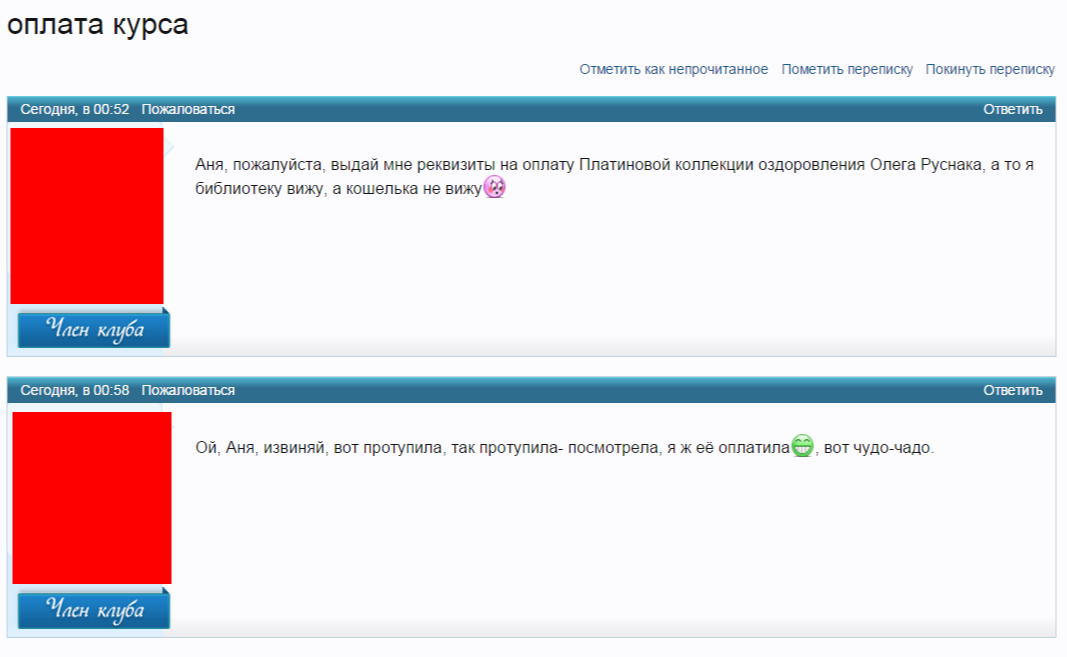The image size is (1067, 657).
Task: Click the 'Сегодня, в 00:52' timestamp
Action: (x=75, y=109)
